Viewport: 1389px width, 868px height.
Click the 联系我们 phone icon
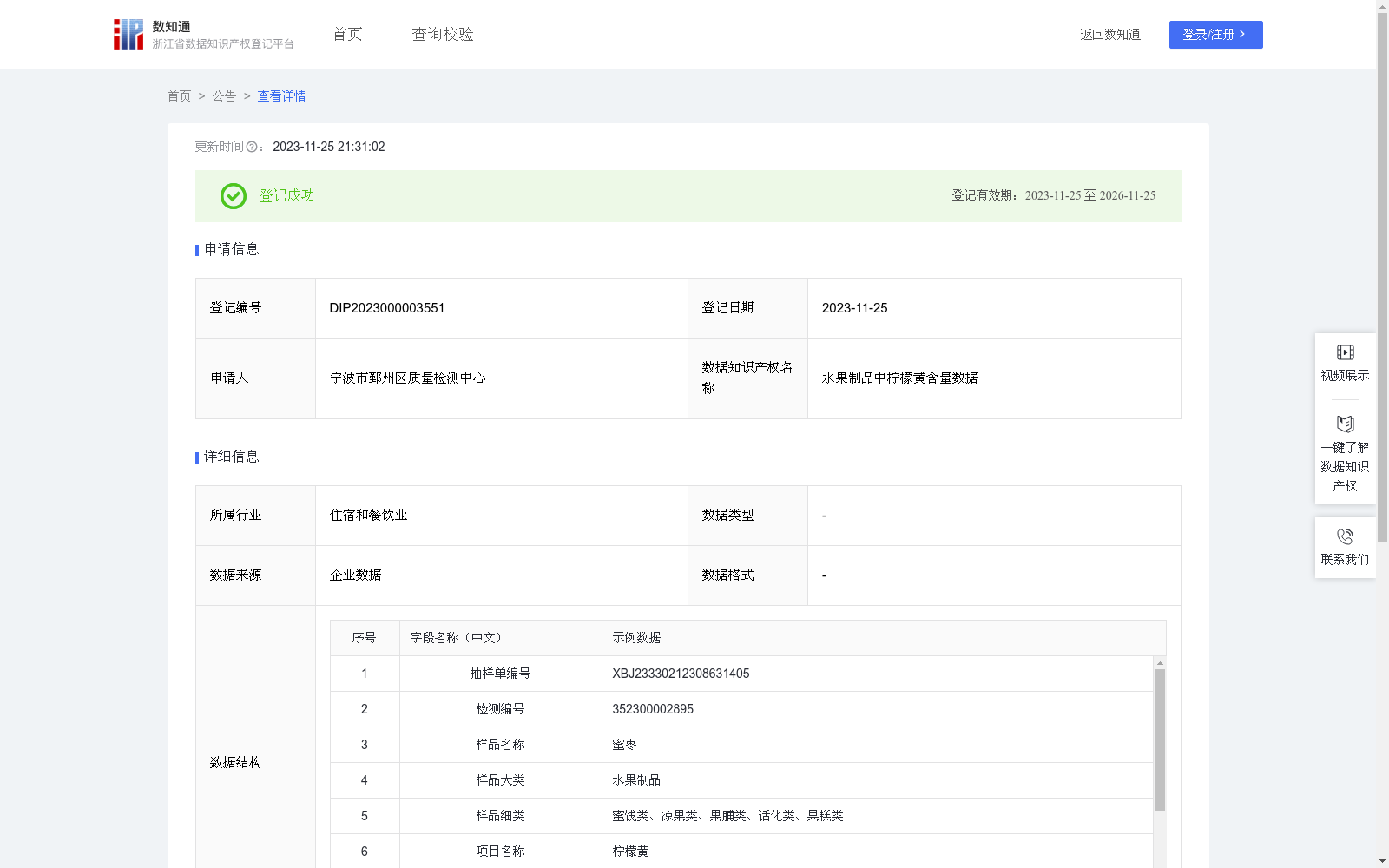[x=1345, y=536]
